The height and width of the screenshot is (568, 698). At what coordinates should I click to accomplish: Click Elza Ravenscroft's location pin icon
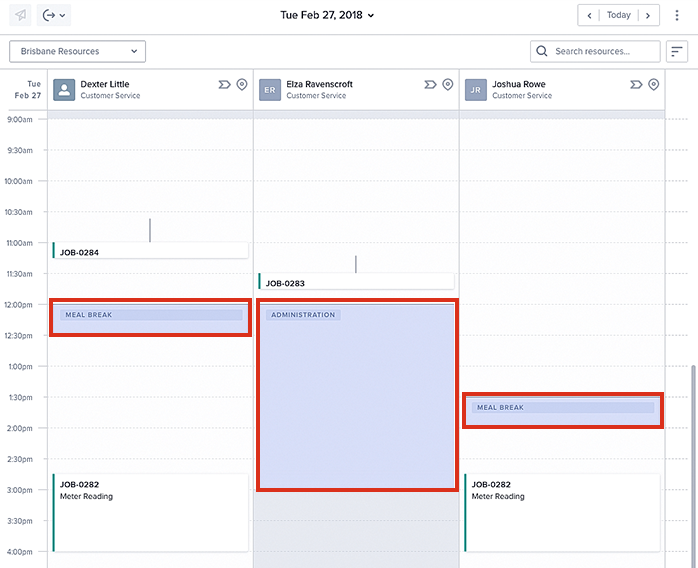pos(447,85)
